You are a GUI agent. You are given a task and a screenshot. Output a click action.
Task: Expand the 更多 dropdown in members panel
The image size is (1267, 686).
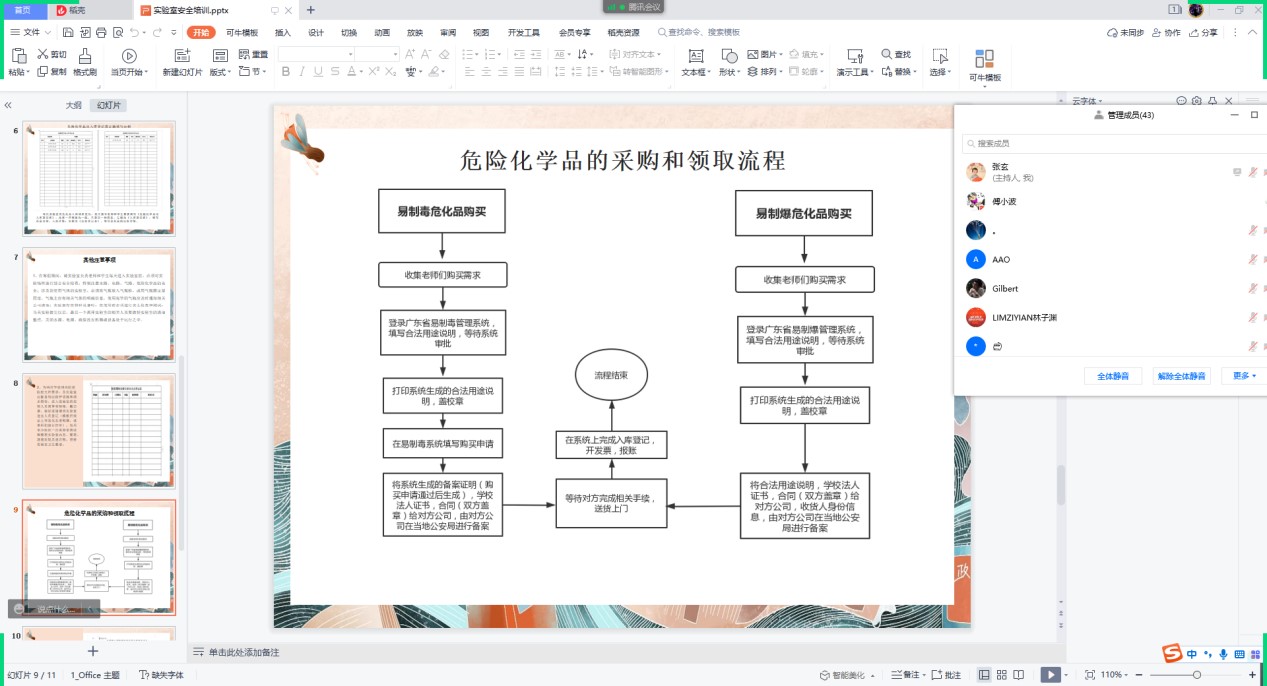pyautogui.click(x=1244, y=376)
